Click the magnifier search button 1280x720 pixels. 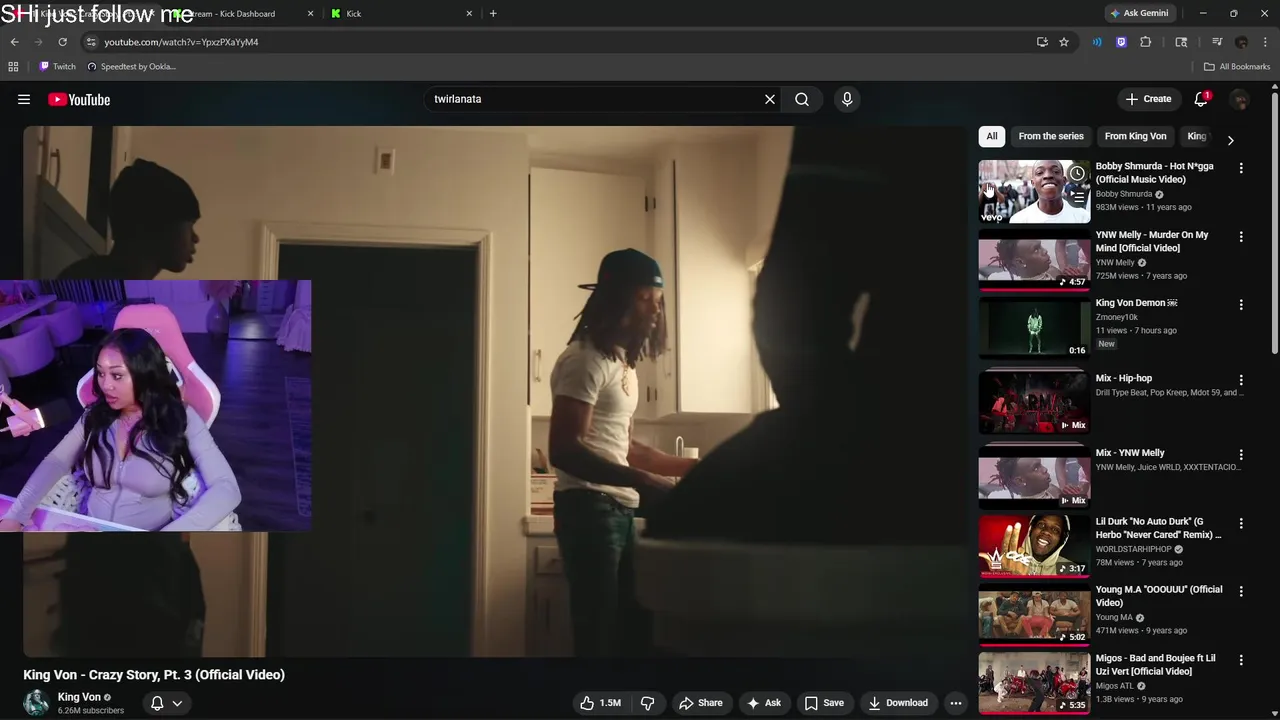(x=802, y=99)
